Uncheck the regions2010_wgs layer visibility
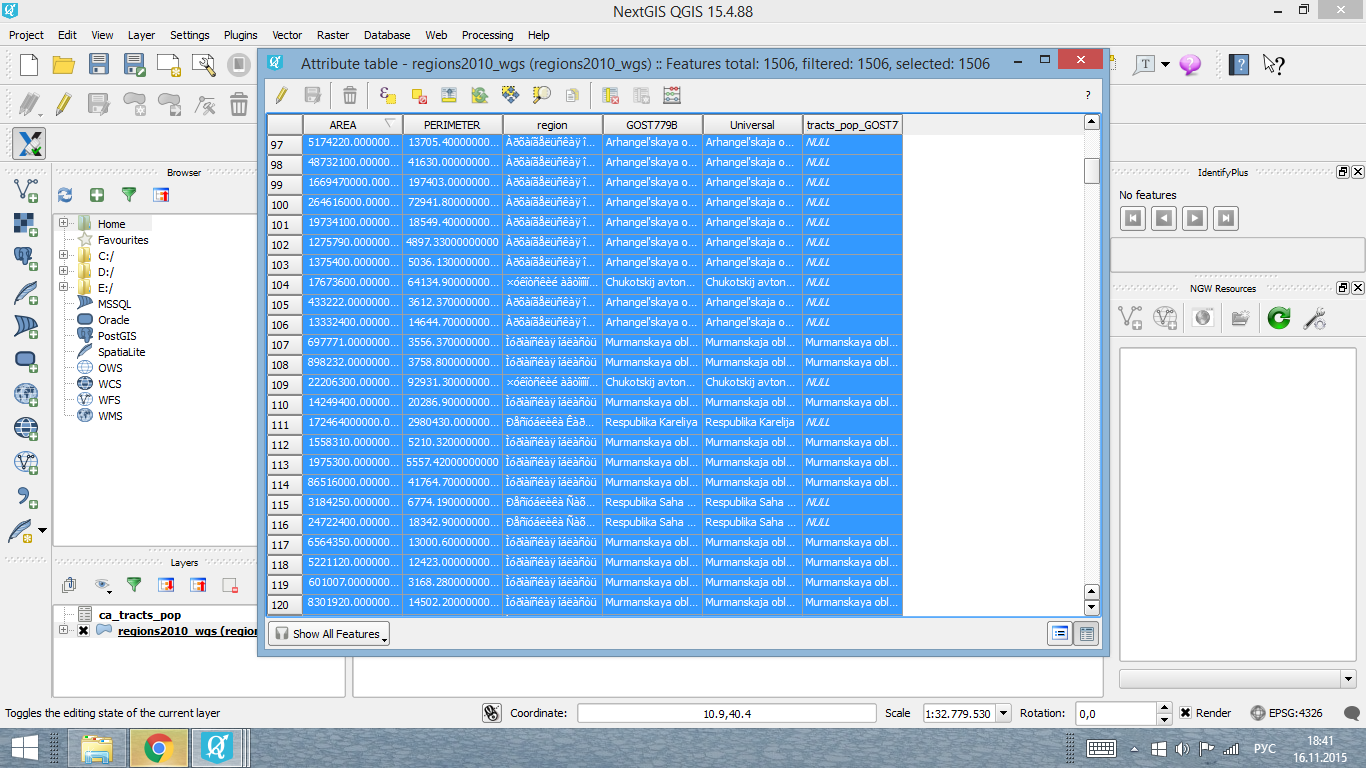1366x768 pixels. pyautogui.click(x=83, y=630)
